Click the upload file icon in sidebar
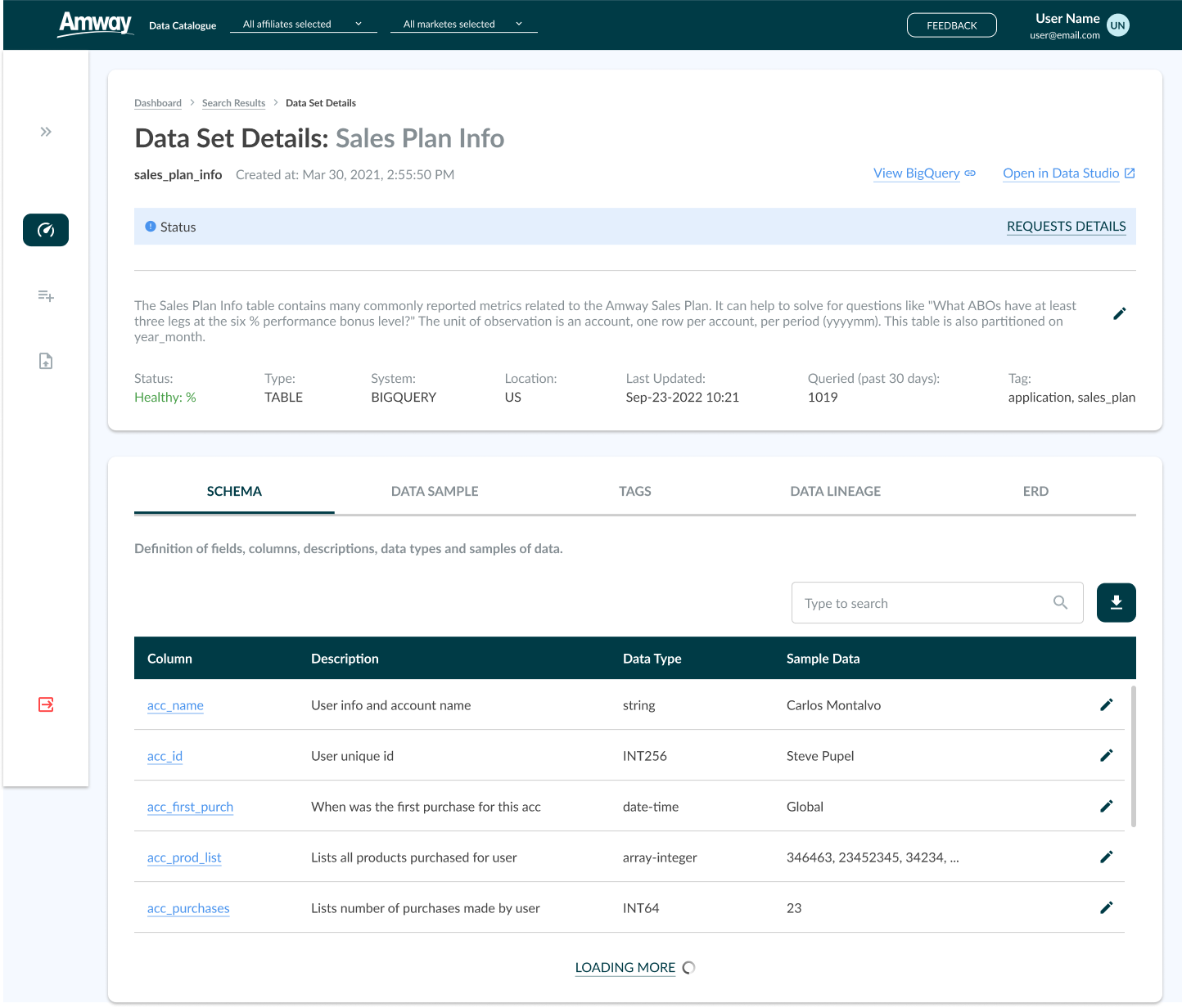Screen dimensions: 1182x1008 [46, 361]
